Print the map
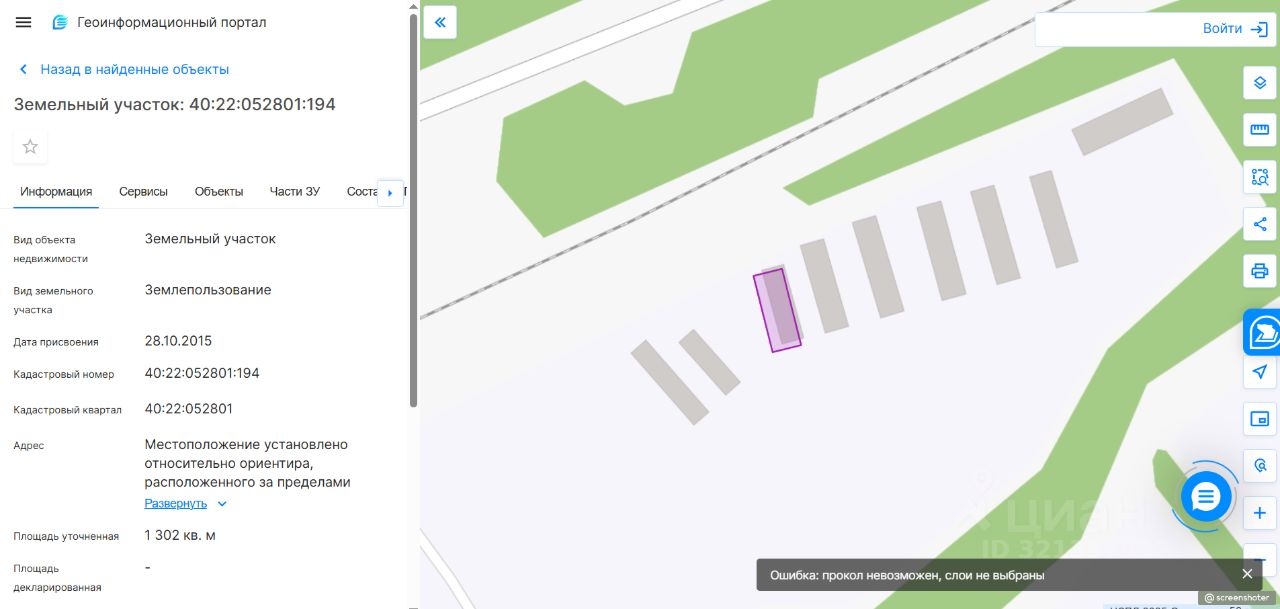Screen dimensions: 1280x609 [1259, 271]
